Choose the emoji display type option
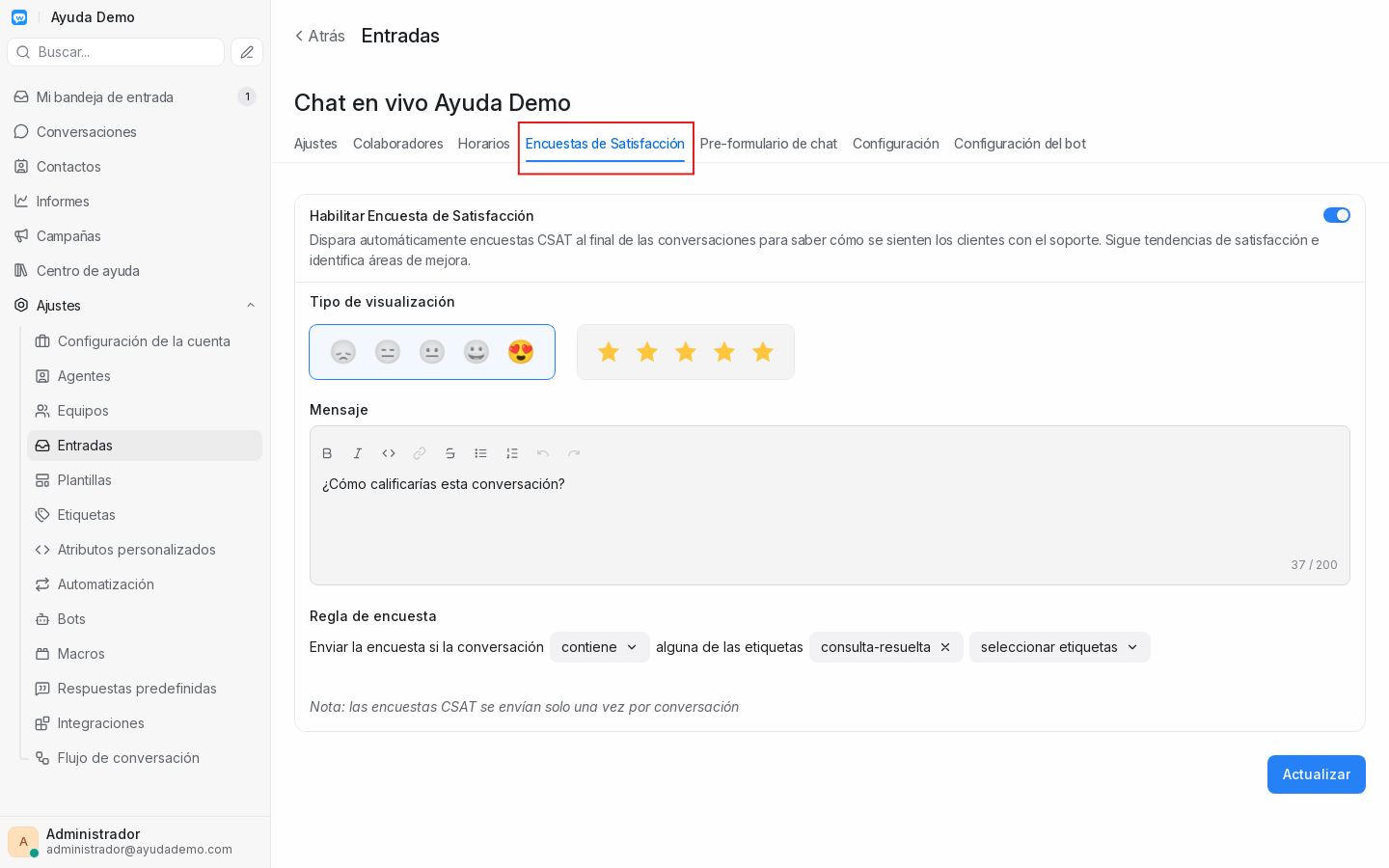Screen dimensions: 1389x868 tap(432, 352)
